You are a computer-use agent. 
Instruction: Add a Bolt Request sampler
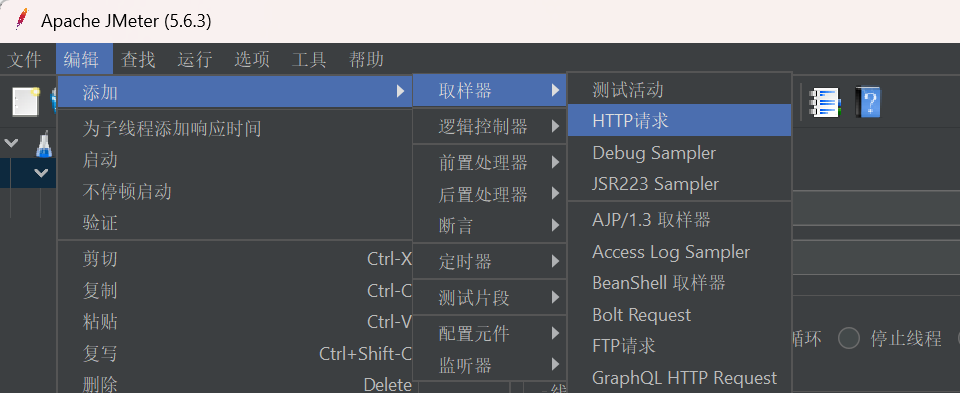click(680, 315)
